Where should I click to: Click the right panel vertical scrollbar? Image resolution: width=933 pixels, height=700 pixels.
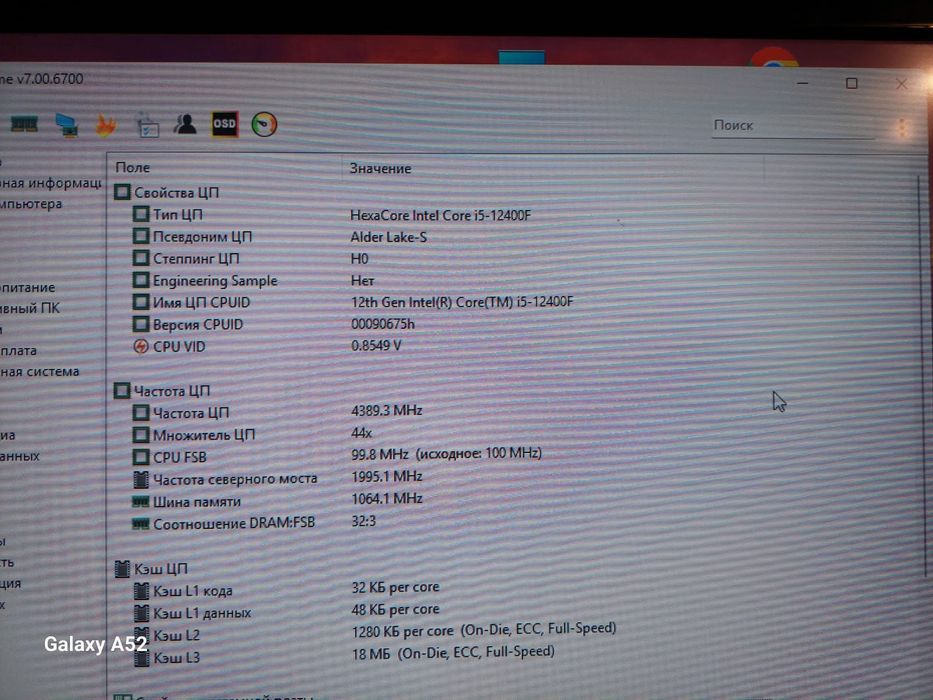pos(924,375)
